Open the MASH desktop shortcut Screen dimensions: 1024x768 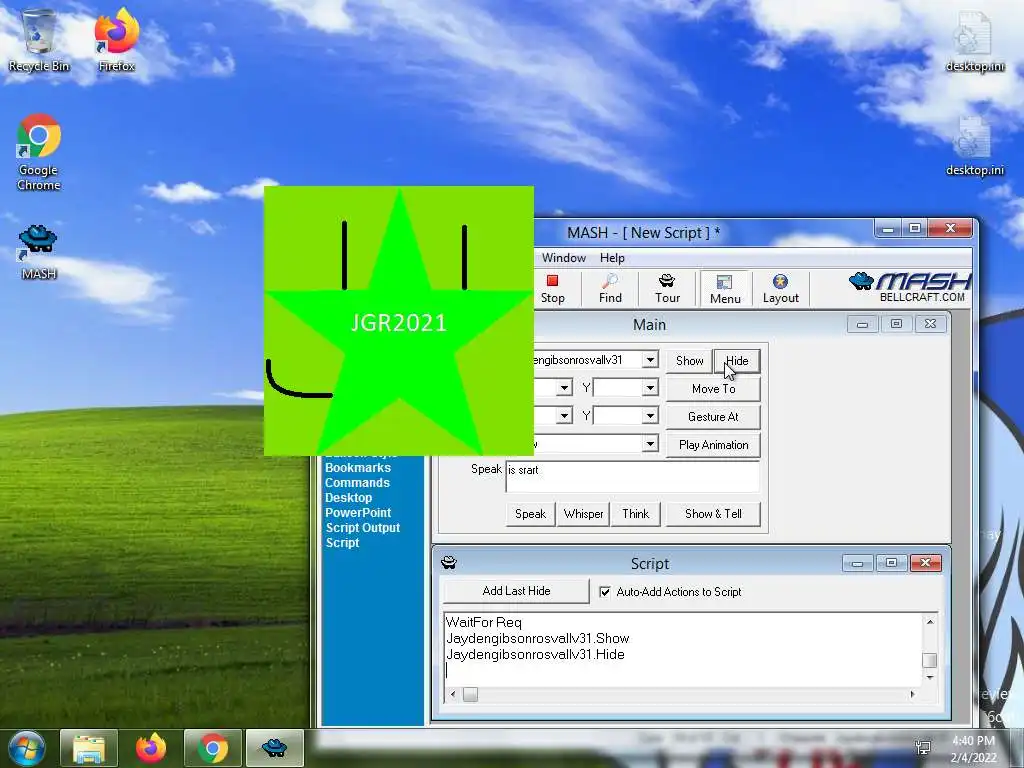coord(39,252)
